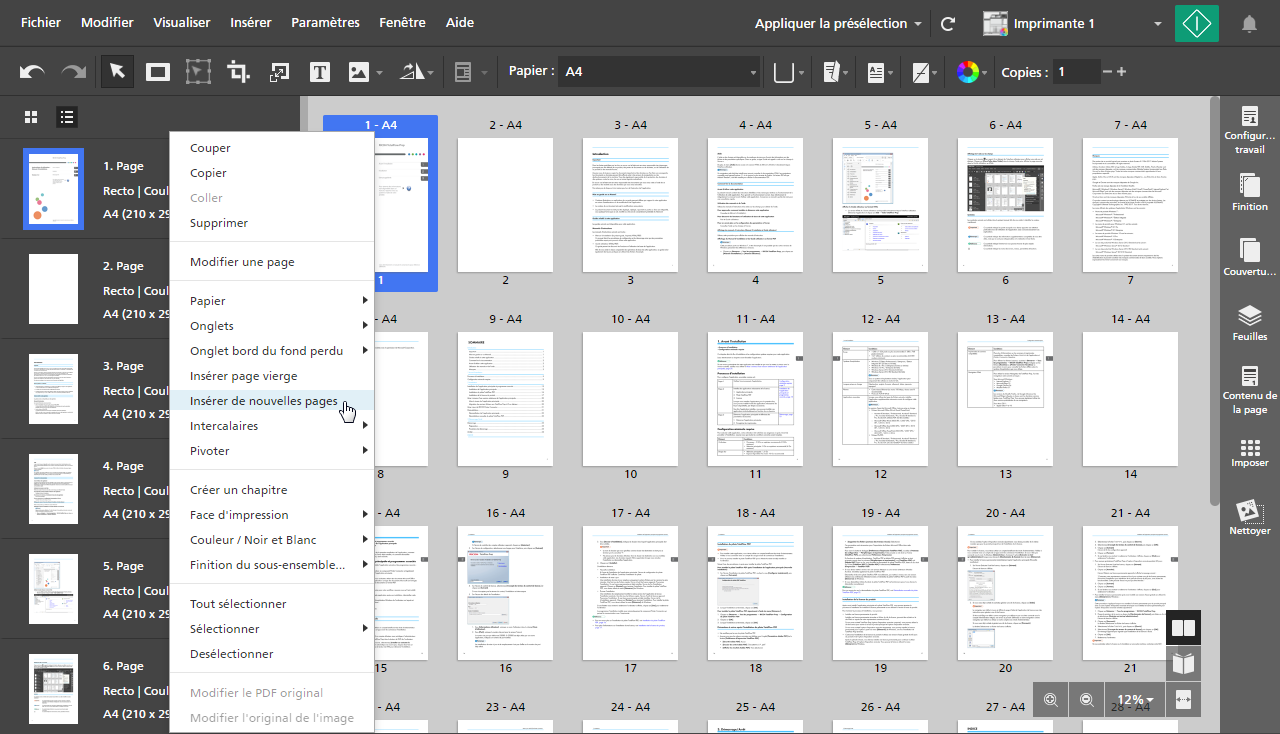Open the Aide menu
Screen dimensions: 1280x734
click(x=460, y=23)
